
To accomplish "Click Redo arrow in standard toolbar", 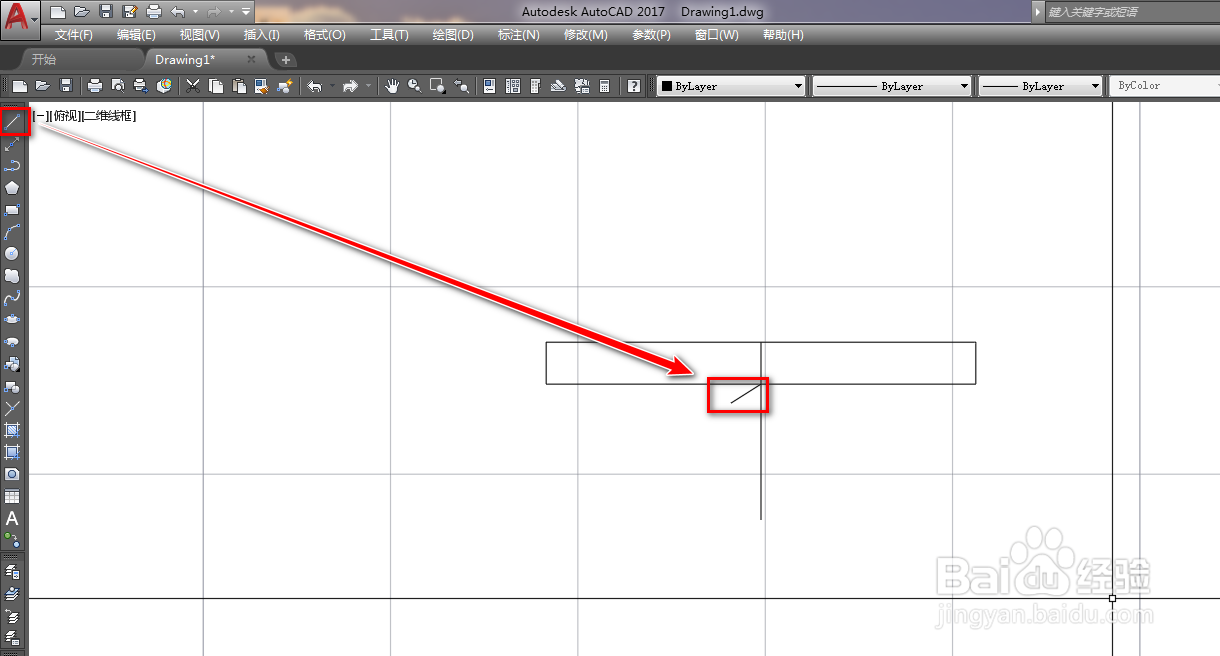I will (349, 86).
